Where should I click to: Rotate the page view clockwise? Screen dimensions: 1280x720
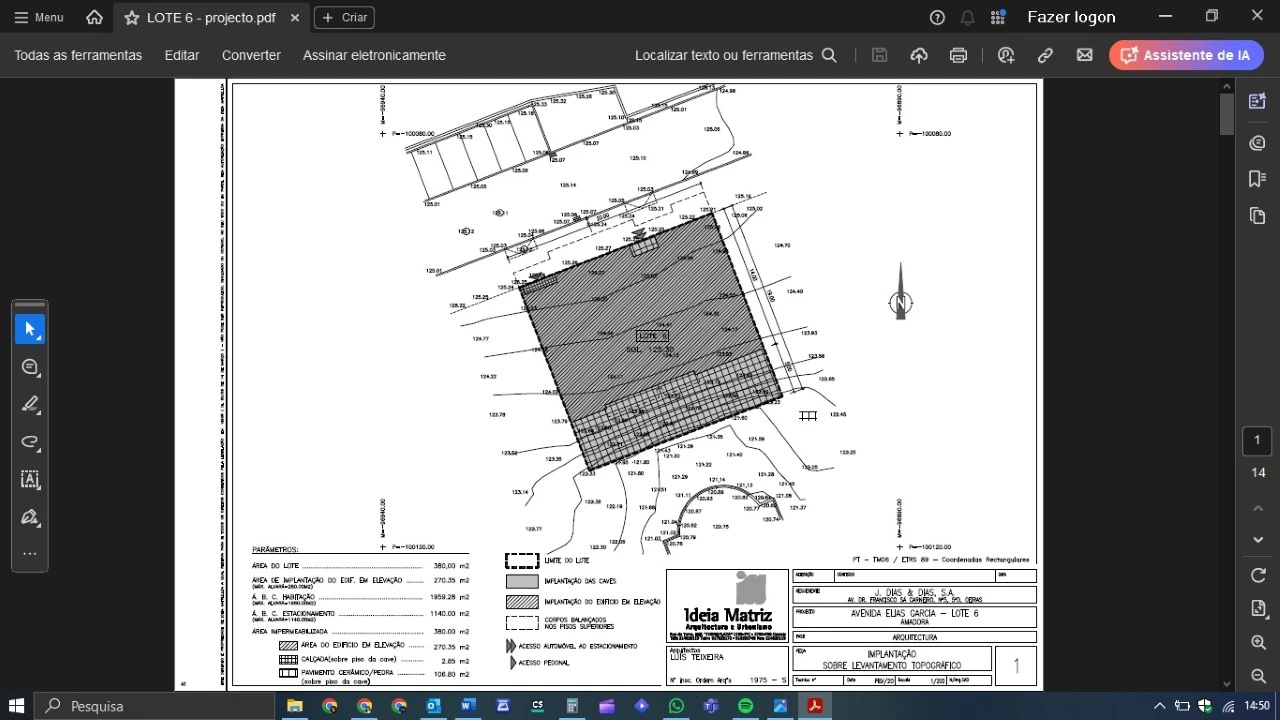coord(1258,575)
